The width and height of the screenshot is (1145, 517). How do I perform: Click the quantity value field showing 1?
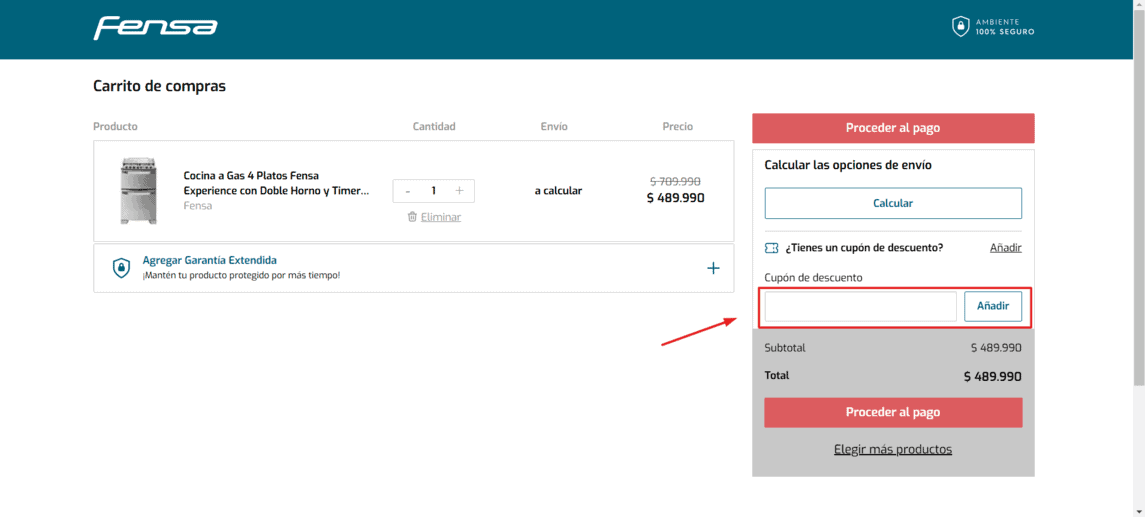(433, 191)
